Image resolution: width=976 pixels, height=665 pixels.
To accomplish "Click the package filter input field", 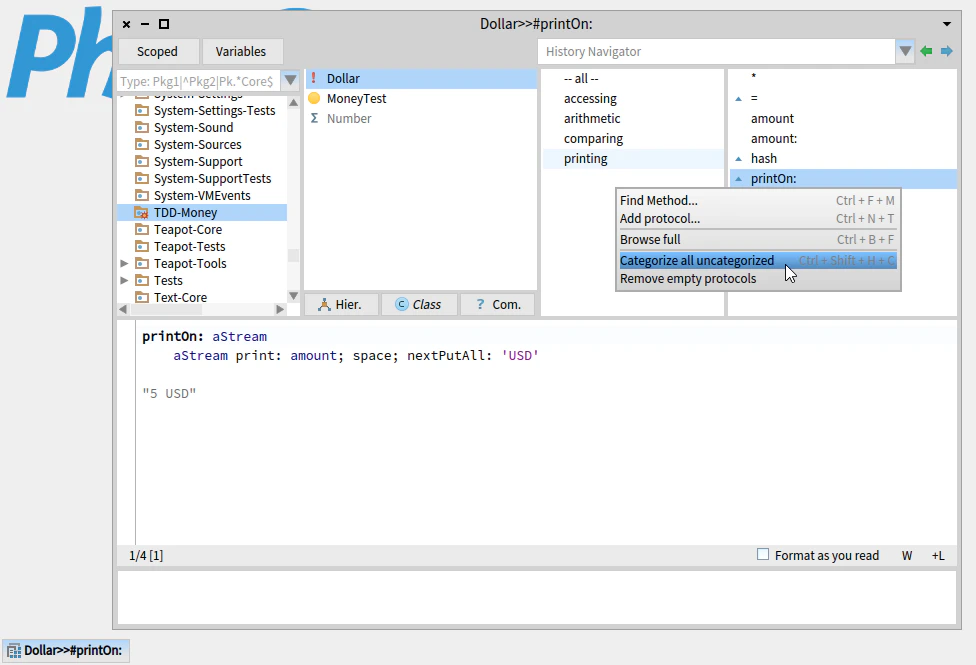I will (x=199, y=81).
